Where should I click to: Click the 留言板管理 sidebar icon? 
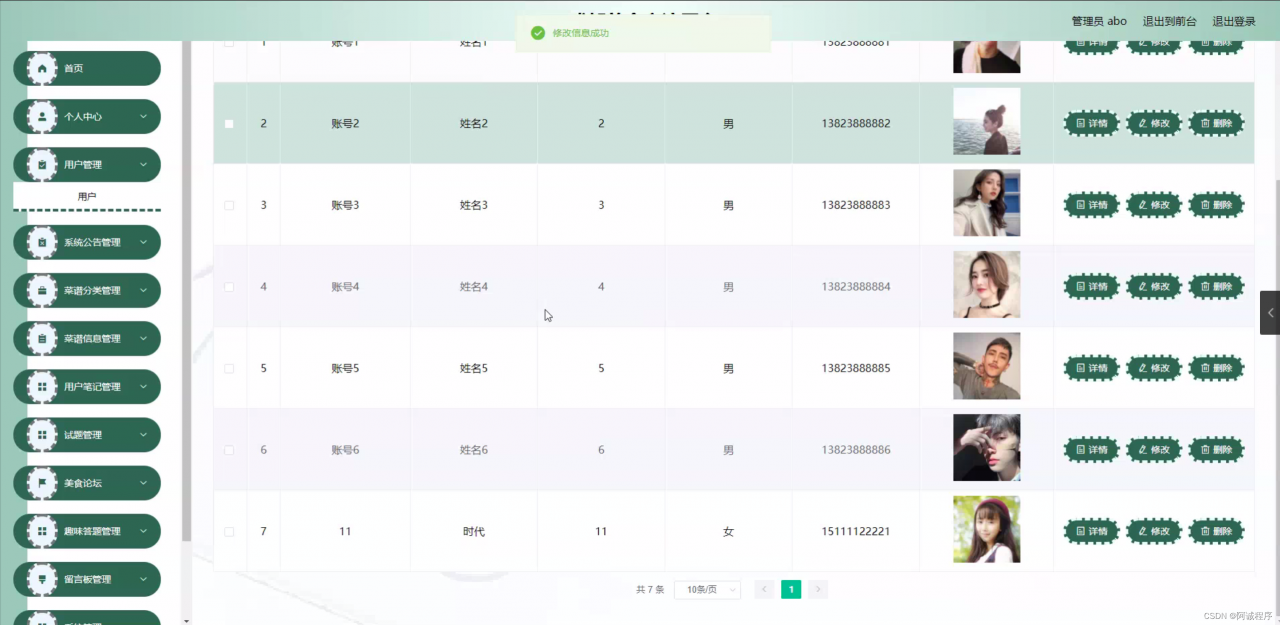(x=42, y=580)
